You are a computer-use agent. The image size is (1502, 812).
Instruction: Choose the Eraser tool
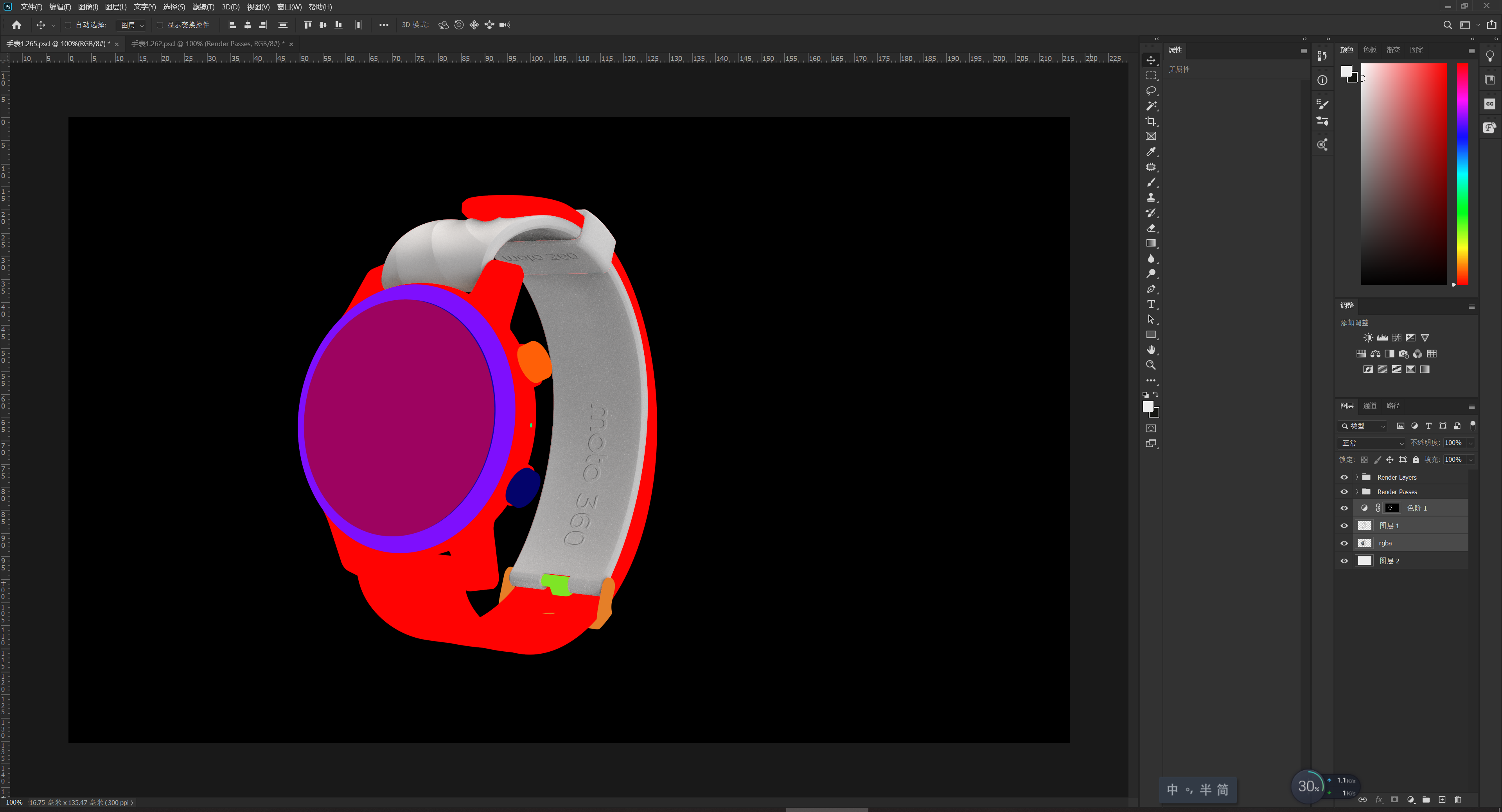click(1150, 228)
